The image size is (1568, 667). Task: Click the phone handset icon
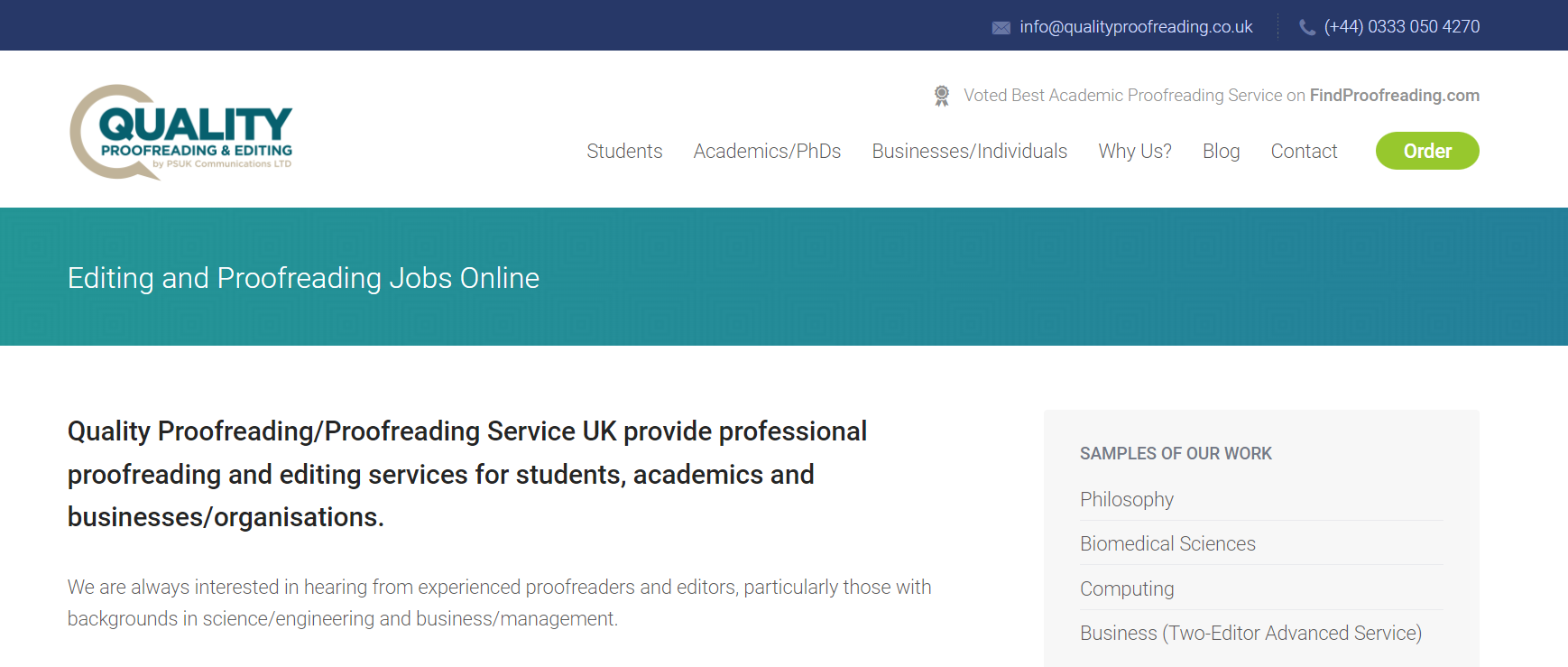pyautogui.click(x=1306, y=28)
